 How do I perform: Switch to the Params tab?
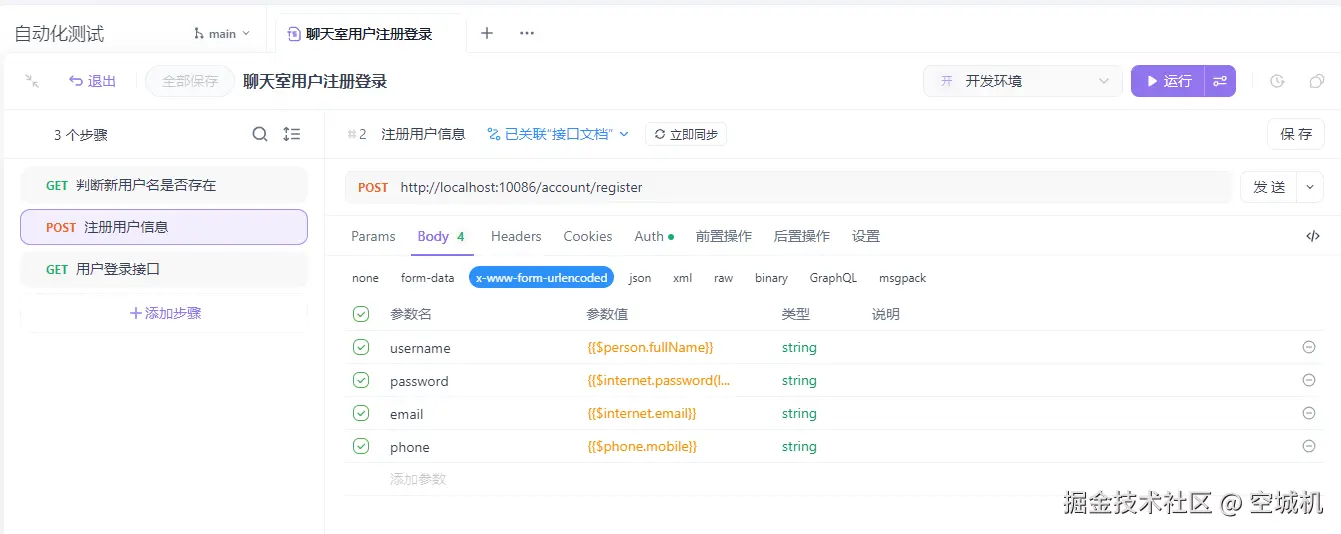(x=373, y=236)
